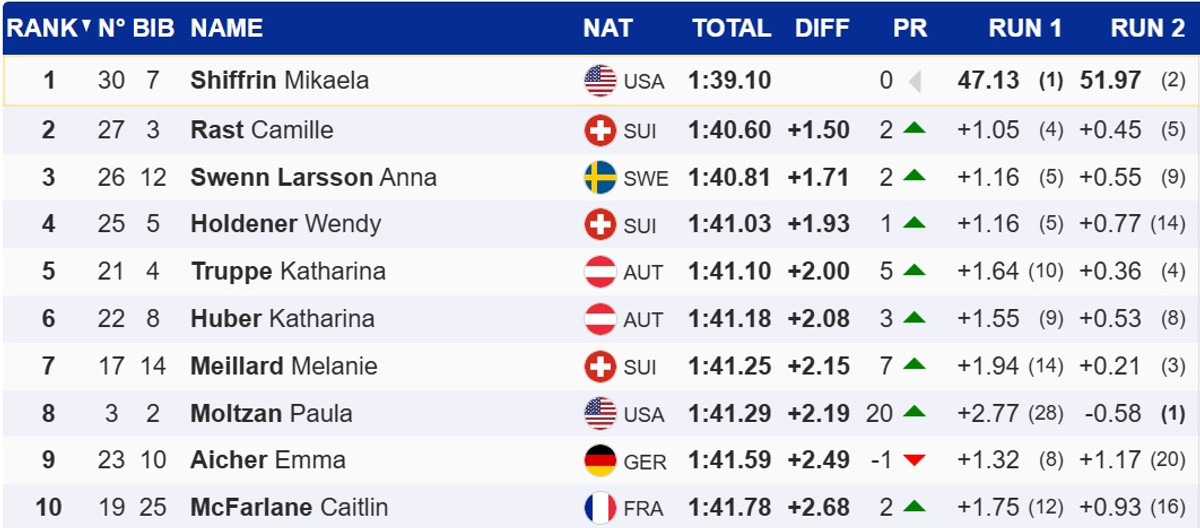
Task: Open Shiffrin Mikaela's athlete name link
Action: coord(279,81)
